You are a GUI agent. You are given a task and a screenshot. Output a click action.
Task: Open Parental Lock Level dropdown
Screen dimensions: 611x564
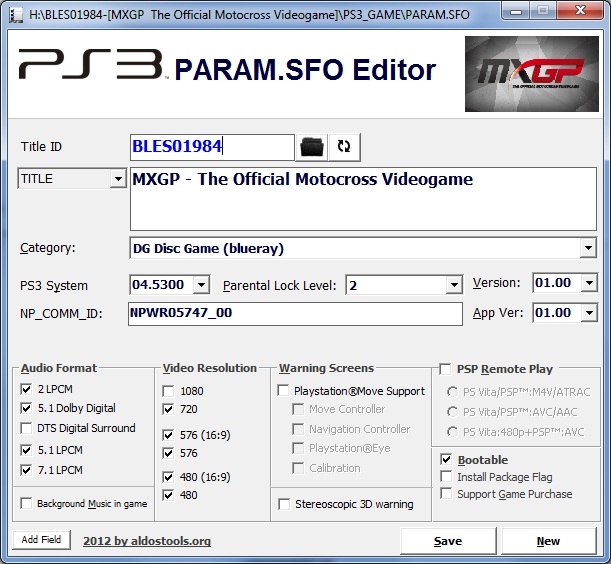[x=454, y=285]
